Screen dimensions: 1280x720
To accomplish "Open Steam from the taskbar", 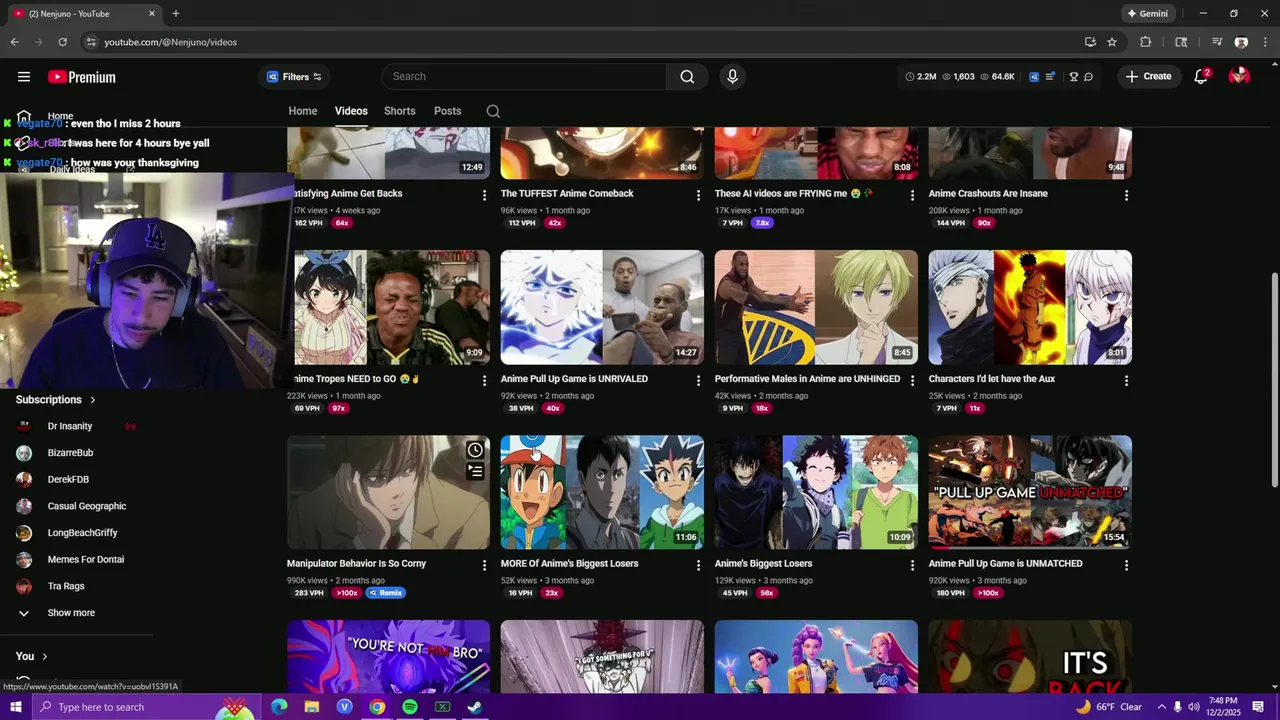I will [475, 707].
